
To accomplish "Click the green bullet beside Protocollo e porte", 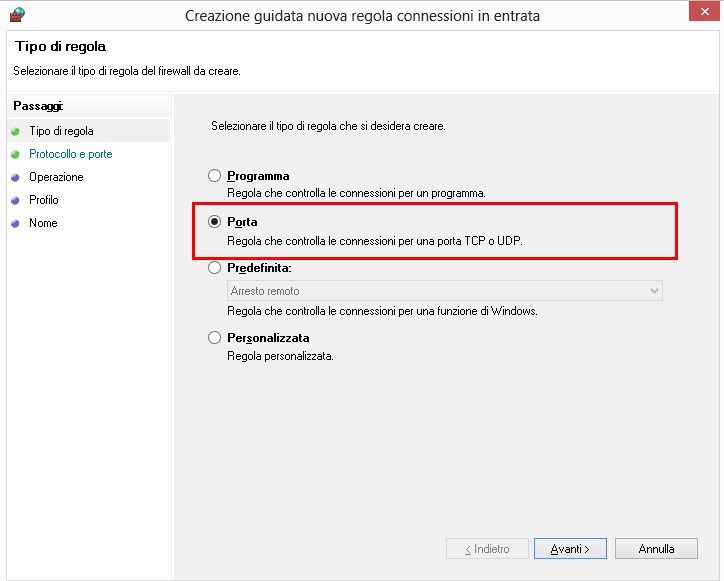I will pos(15,155).
